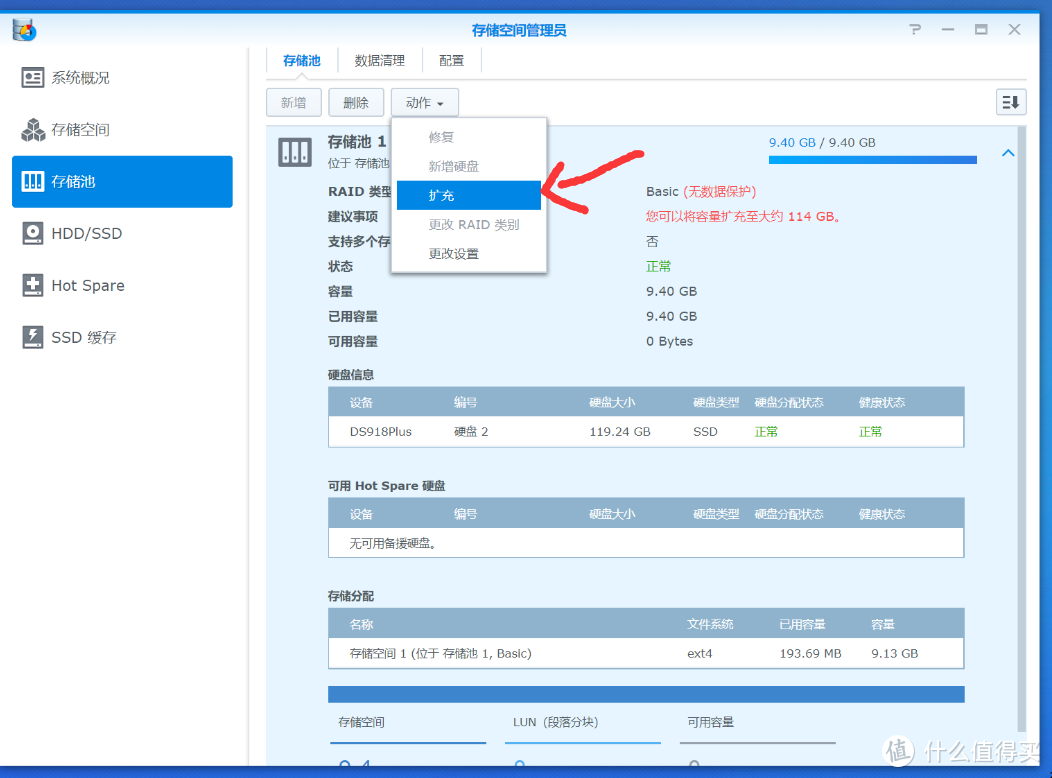Viewport: 1052px width, 778px height.
Task: Collapse 存储池 1 details with chevron
Action: (1008, 153)
